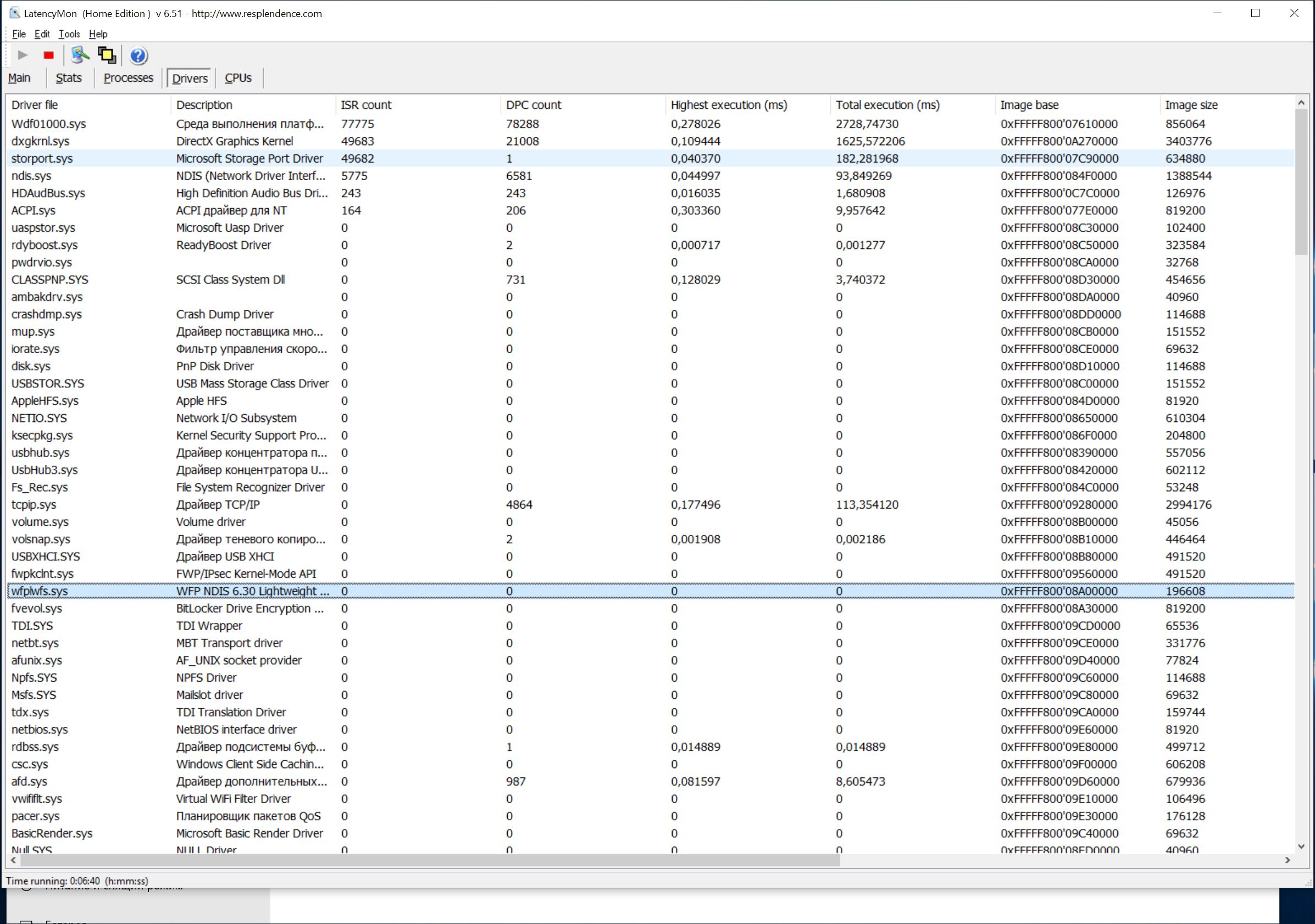The image size is (1315, 924).
Task: Go to the Main tab
Action: point(19,78)
